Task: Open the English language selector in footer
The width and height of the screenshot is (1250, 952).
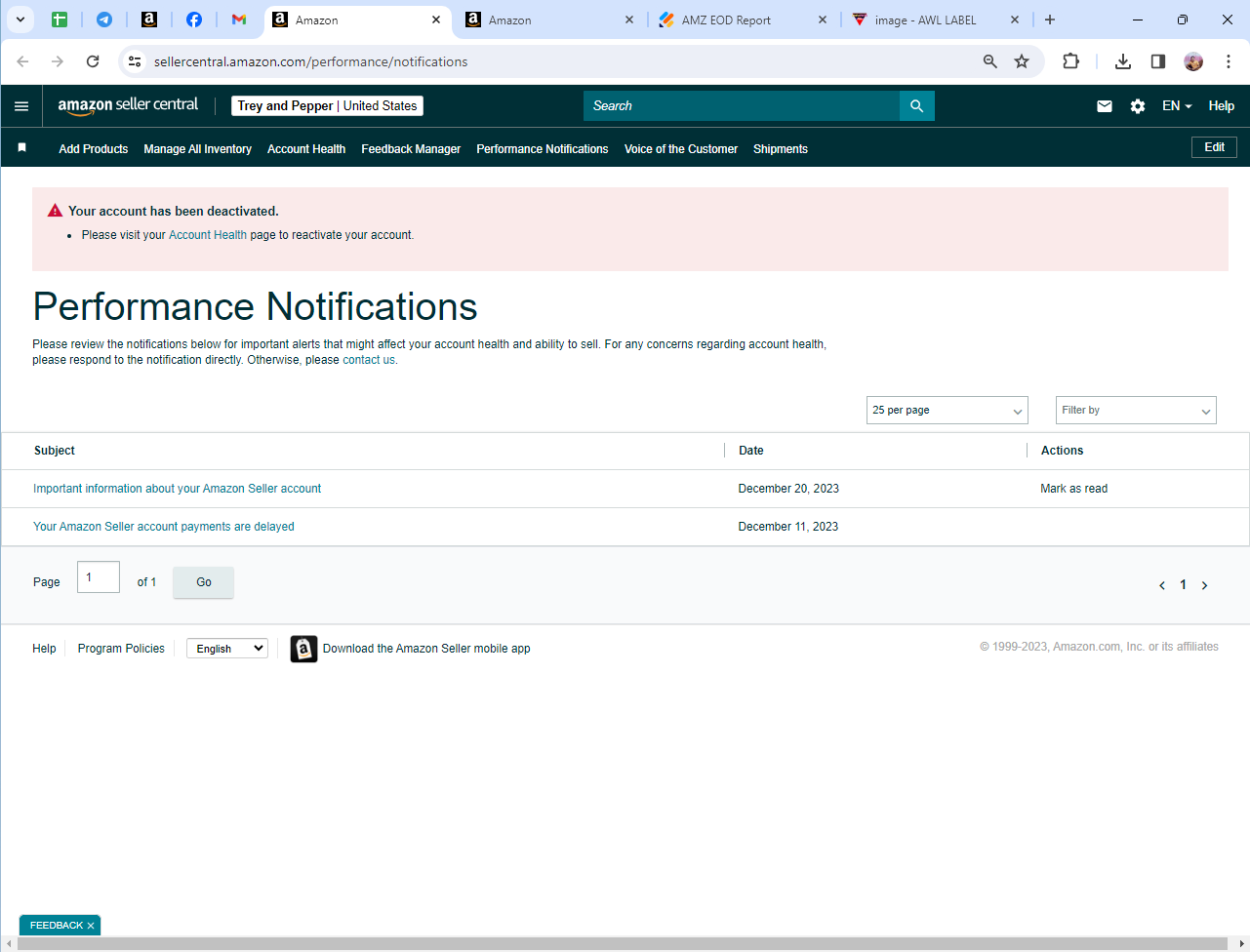Action: coord(227,649)
